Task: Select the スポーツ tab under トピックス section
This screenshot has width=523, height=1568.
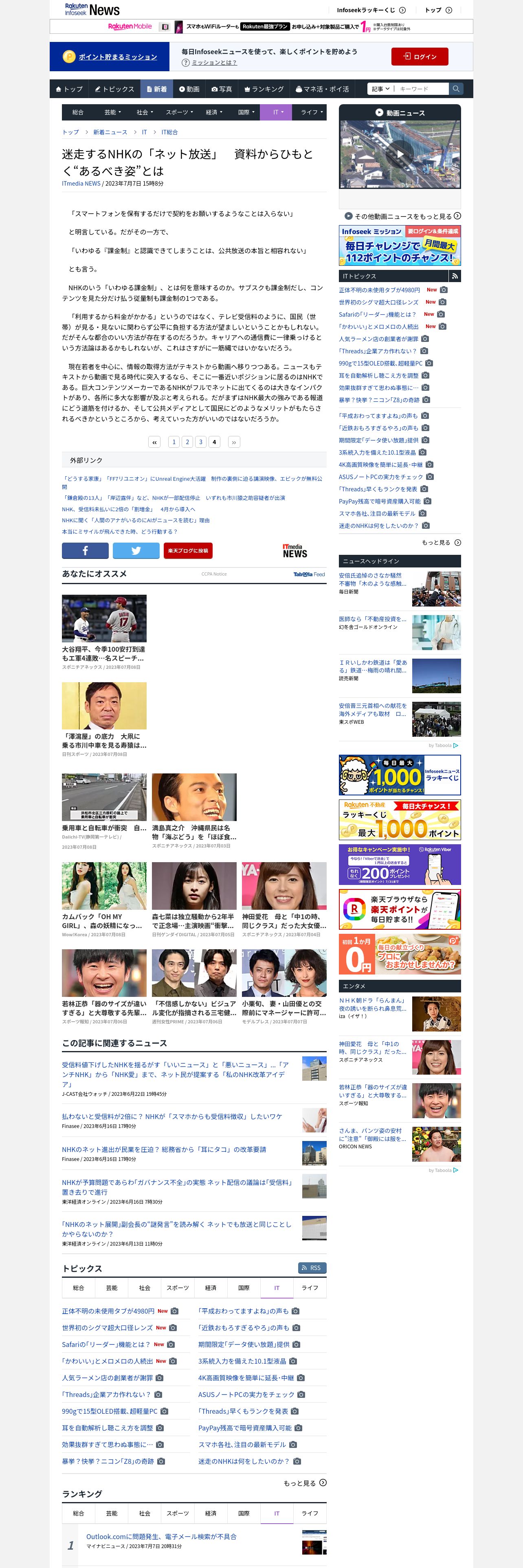Action: tap(178, 1288)
